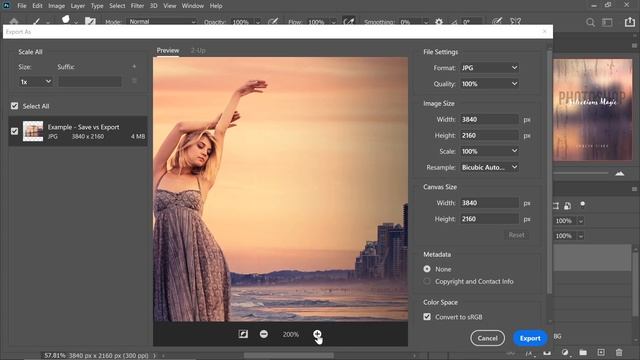
Task: Open the workspace switcher icon
Action: coord(608,22)
